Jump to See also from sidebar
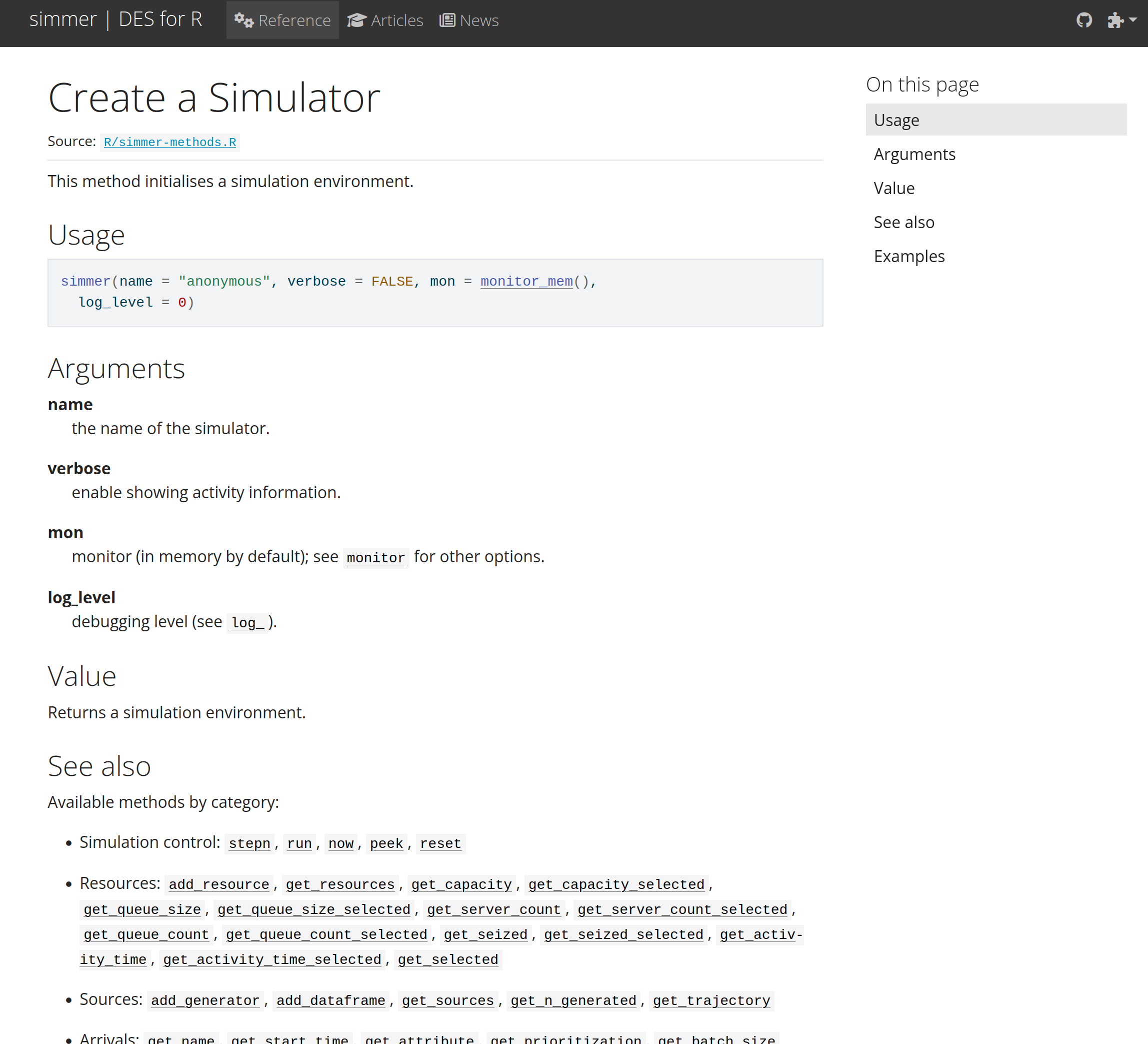The width and height of the screenshot is (1148, 1044). point(903,222)
